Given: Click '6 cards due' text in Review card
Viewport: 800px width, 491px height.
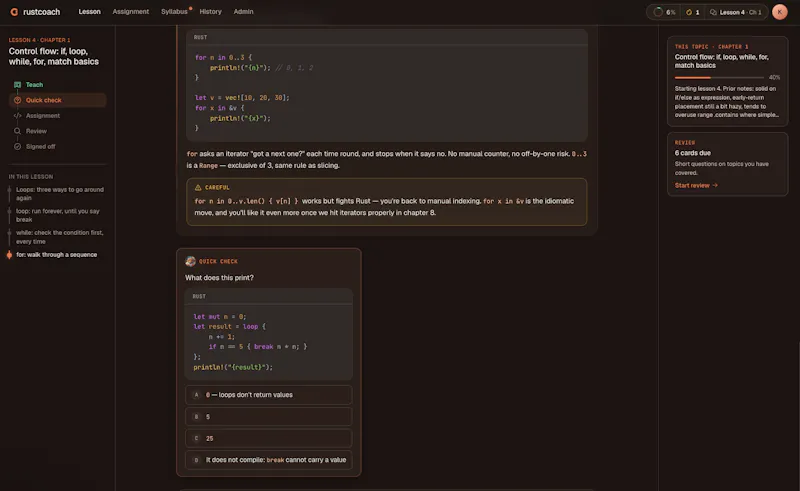Looking at the screenshot, I should coord(692,153).
